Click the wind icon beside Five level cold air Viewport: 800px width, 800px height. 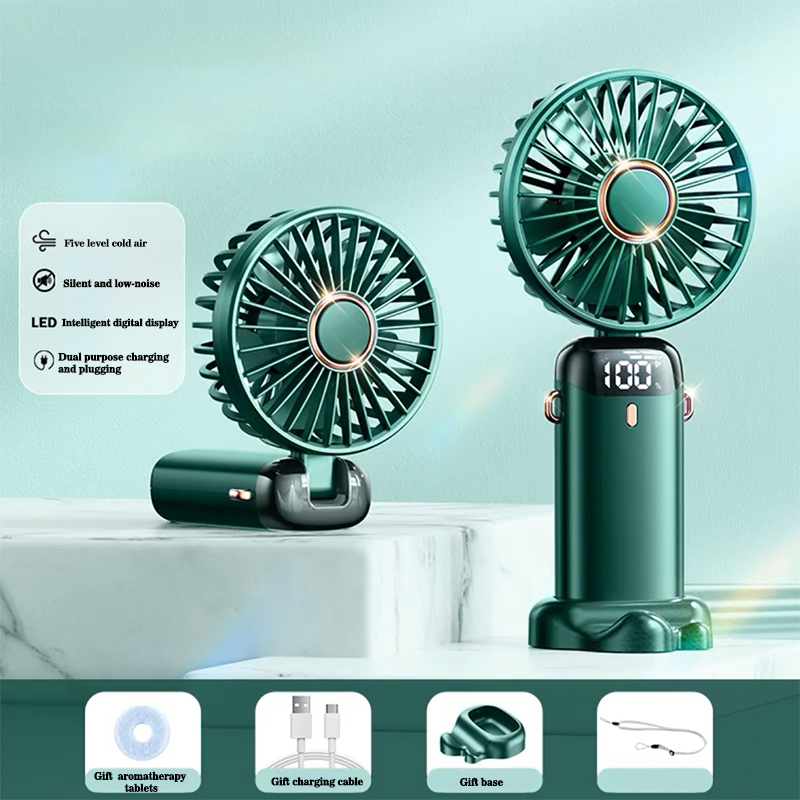(x=44, y=240)
